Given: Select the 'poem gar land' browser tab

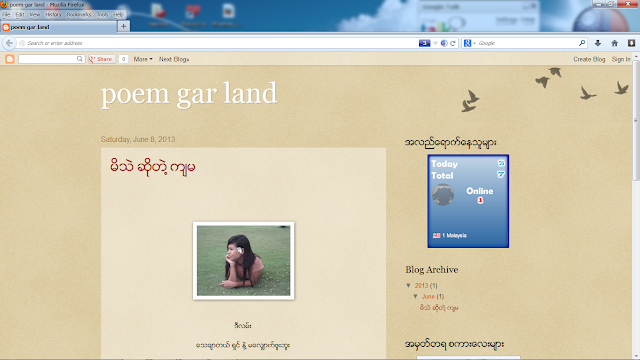Looking at the screenshot, I should 58,27.
